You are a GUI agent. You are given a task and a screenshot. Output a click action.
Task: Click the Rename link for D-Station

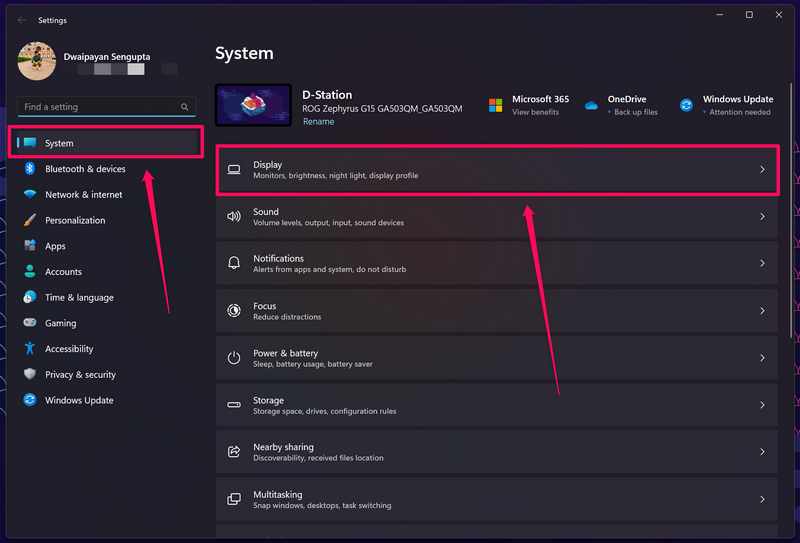coord(318,122)
